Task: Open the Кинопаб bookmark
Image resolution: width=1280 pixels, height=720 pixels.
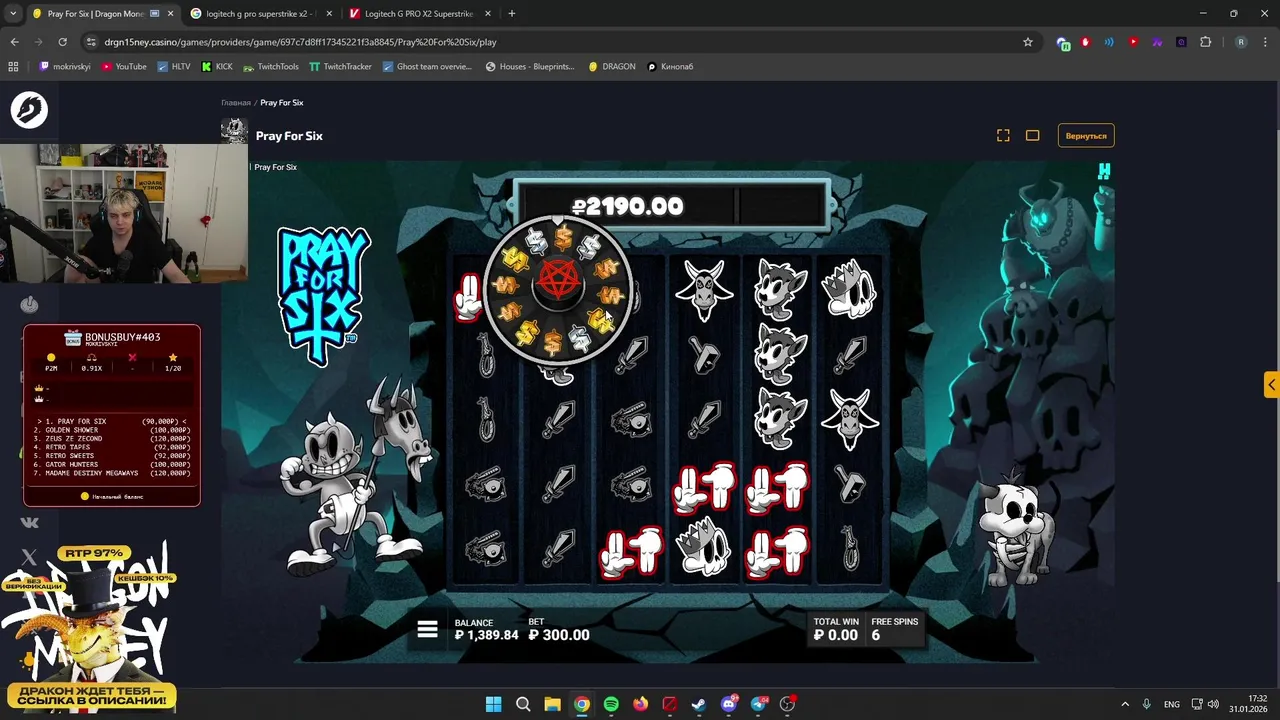Action: (670, 67)
